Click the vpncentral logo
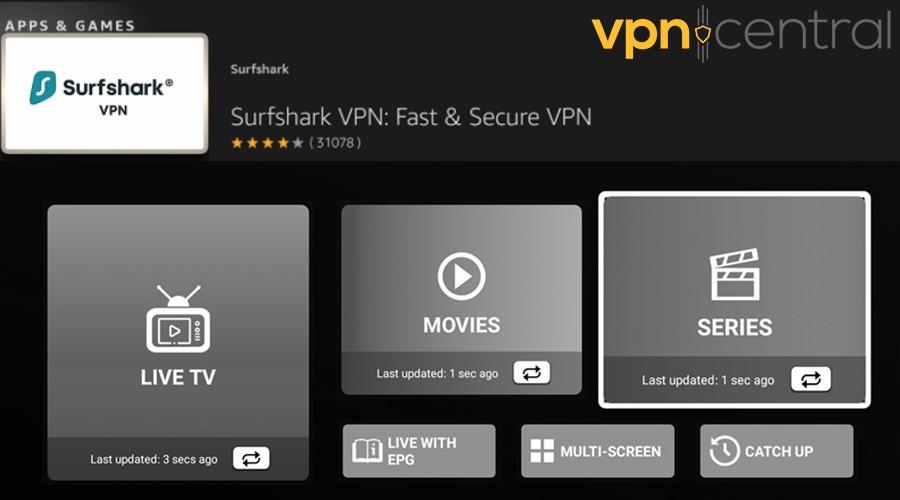The image size is (900, 500). [741, 32]
